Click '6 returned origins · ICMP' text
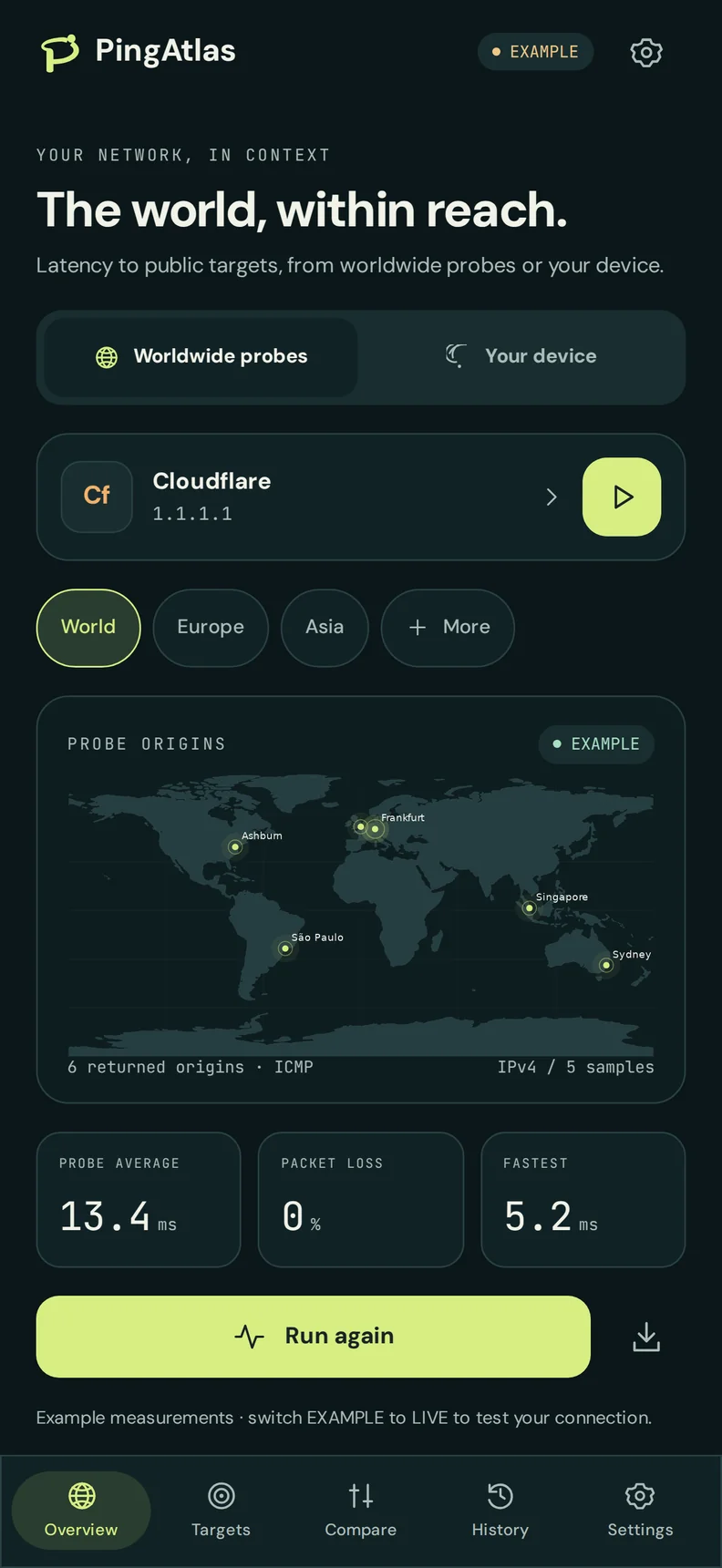This screenshot has width=722, height=1568. pyautogui.click(x=191, y=1067)
